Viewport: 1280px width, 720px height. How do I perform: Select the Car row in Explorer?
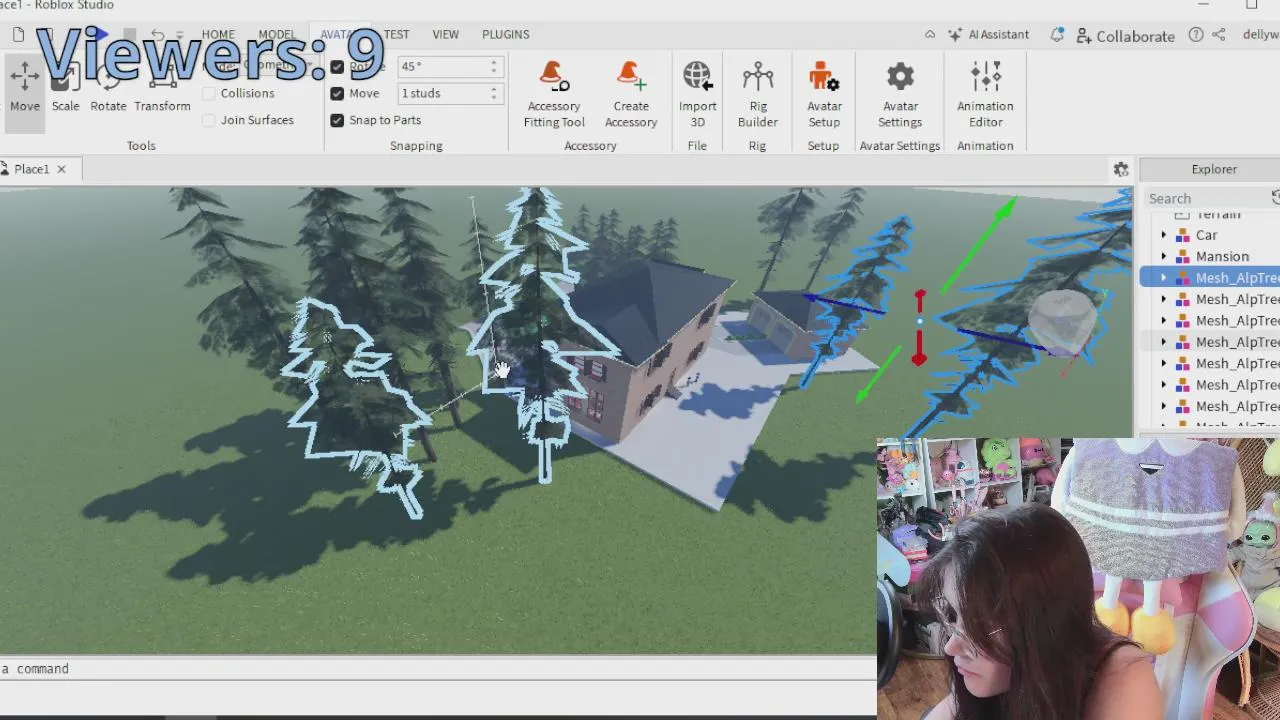point(1210,235)
